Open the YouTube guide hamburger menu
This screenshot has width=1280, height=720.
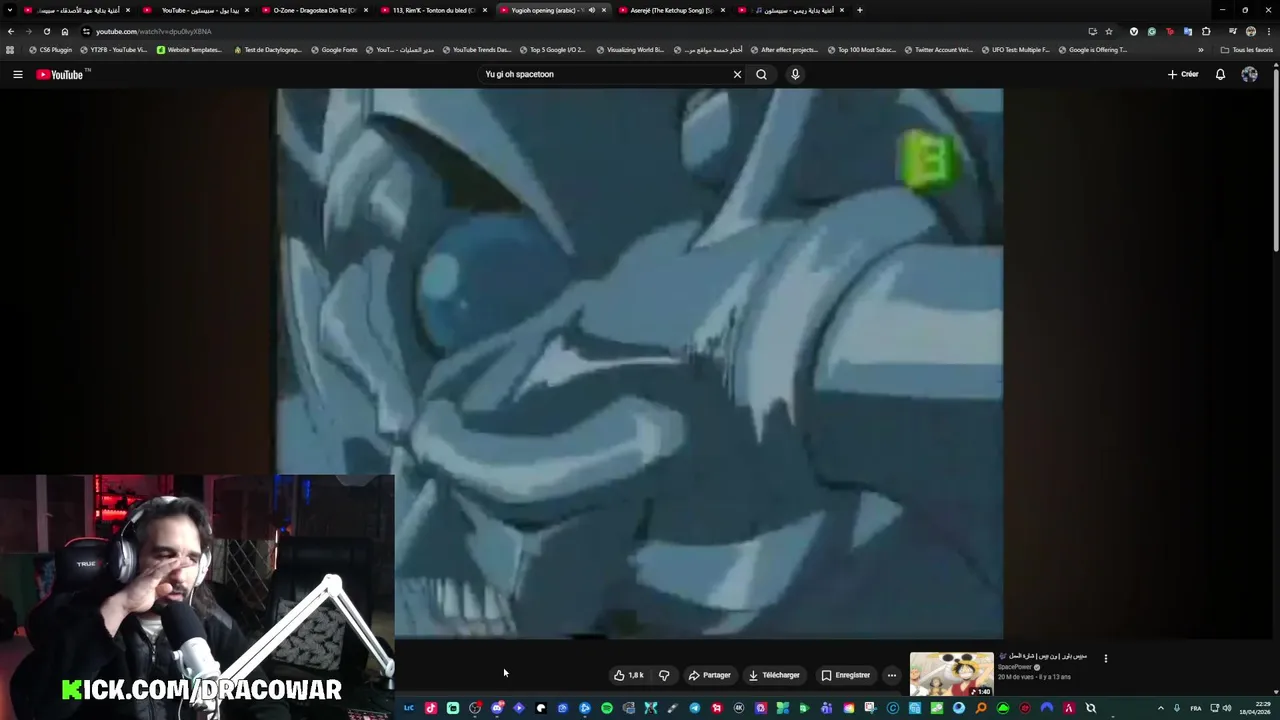tap(17, 74)
